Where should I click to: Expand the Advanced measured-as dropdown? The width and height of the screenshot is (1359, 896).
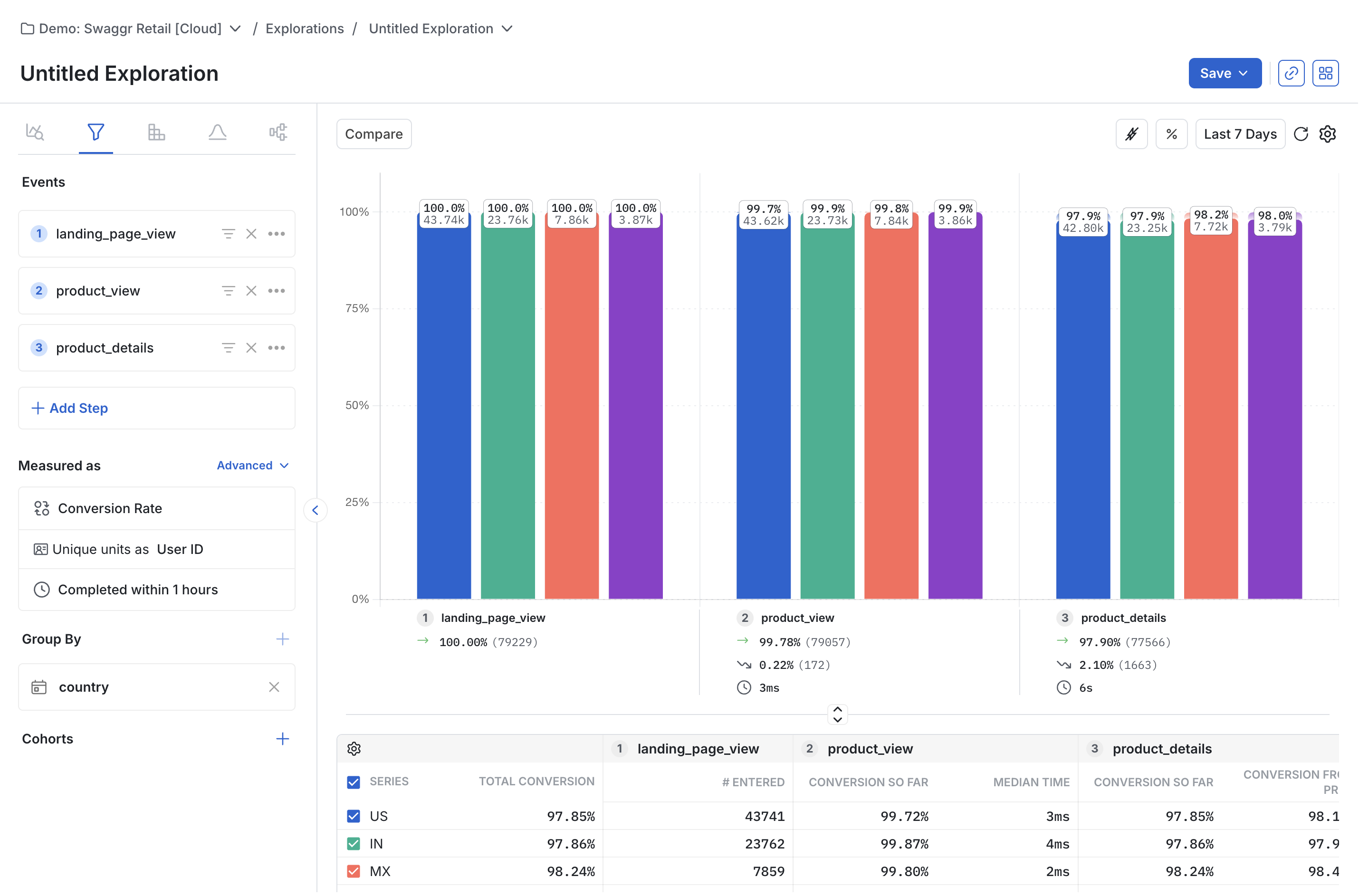(x=252, y=465)
